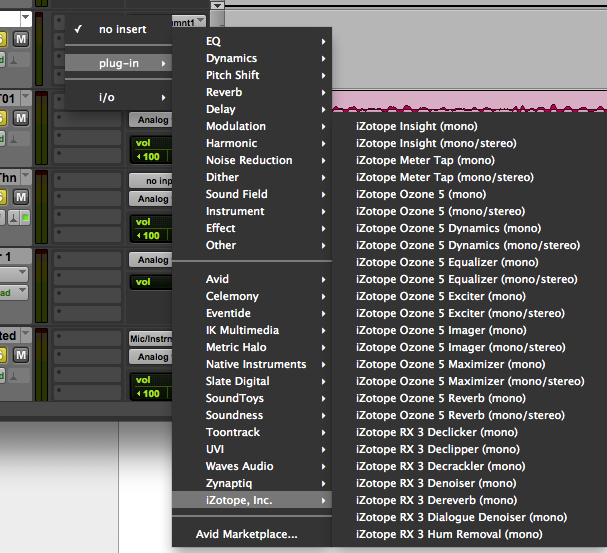Open the Dither category
Screen dimensions: 607x553
[252, 177]
